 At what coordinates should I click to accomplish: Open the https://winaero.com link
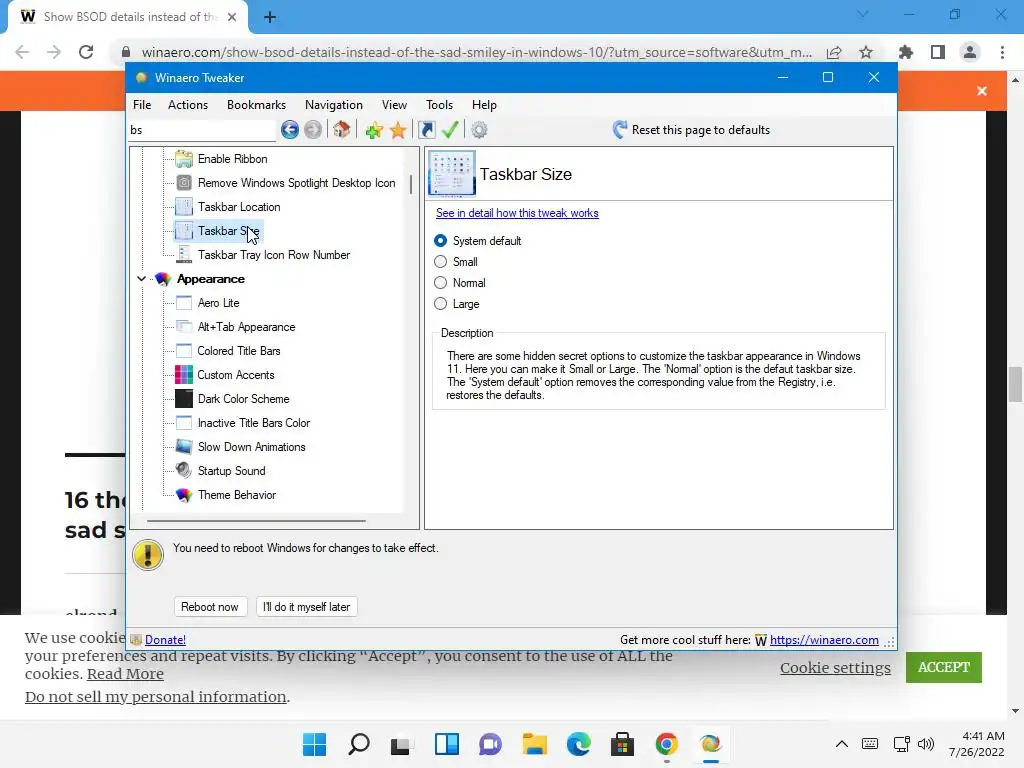pos(824,640)
